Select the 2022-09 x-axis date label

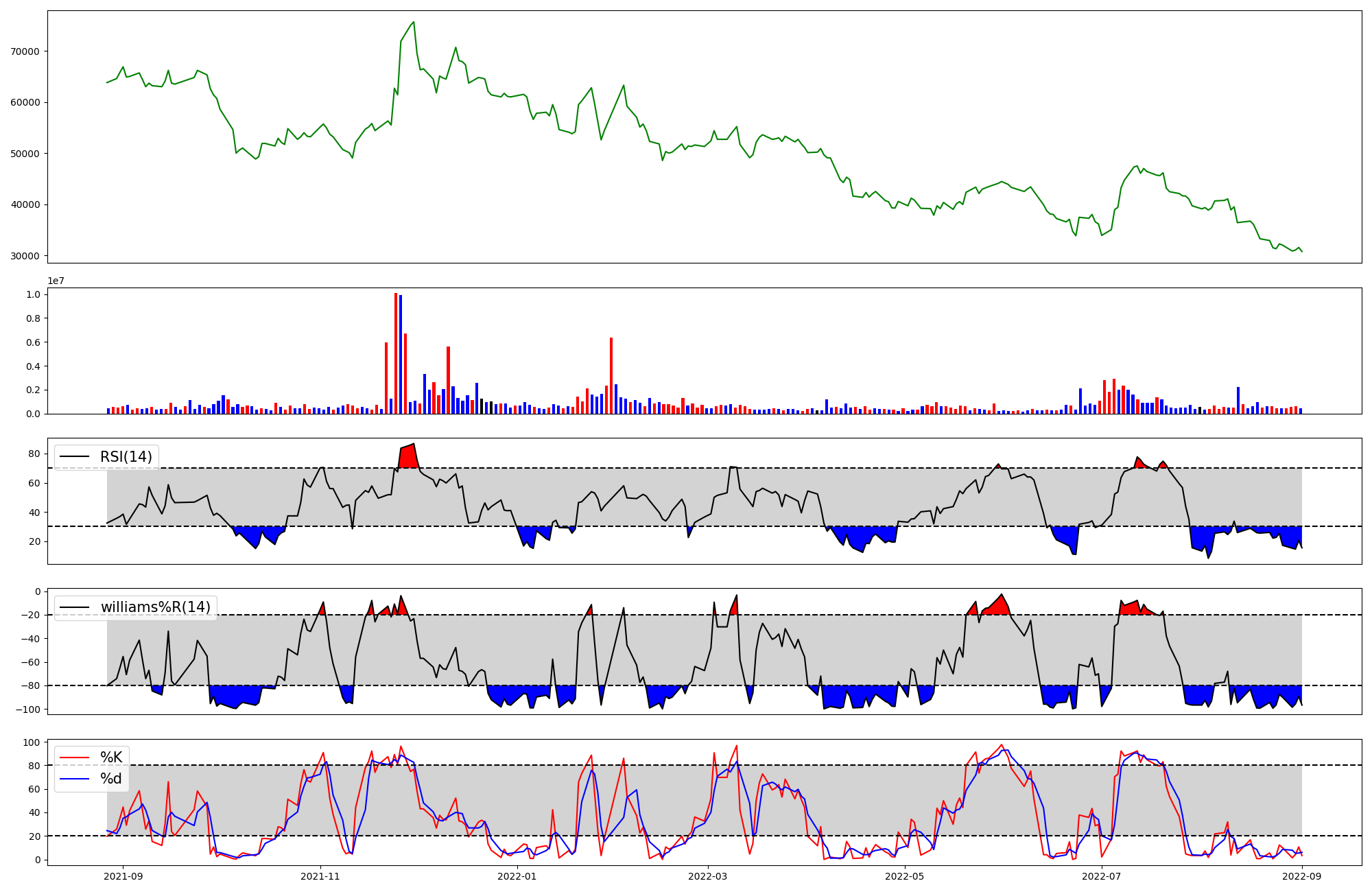1301,876
